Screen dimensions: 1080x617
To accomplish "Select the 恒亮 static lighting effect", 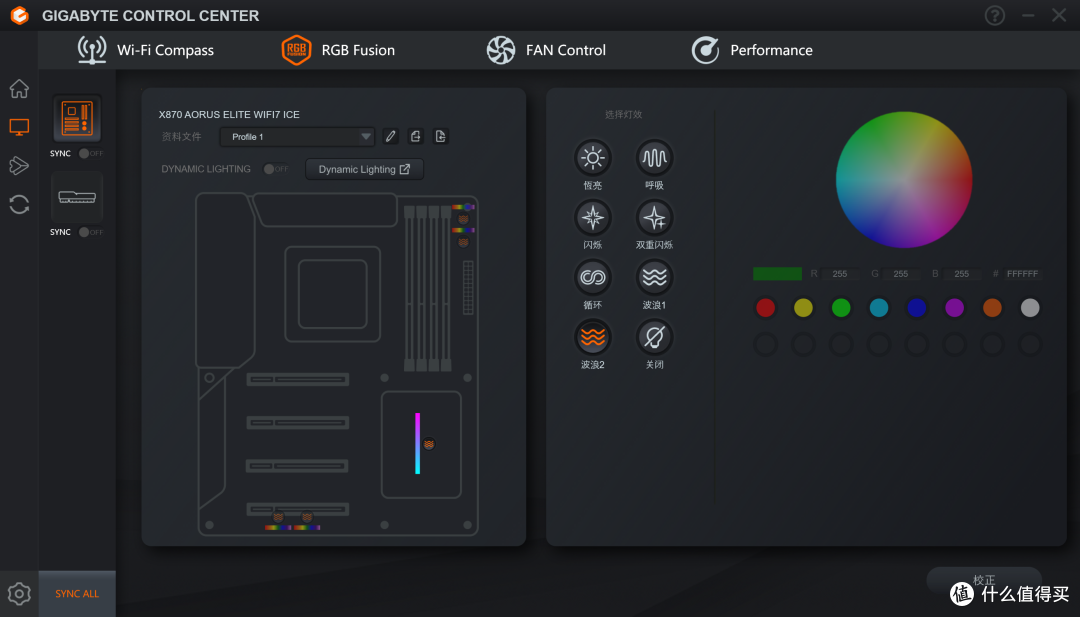I will (x=592, y=158).
